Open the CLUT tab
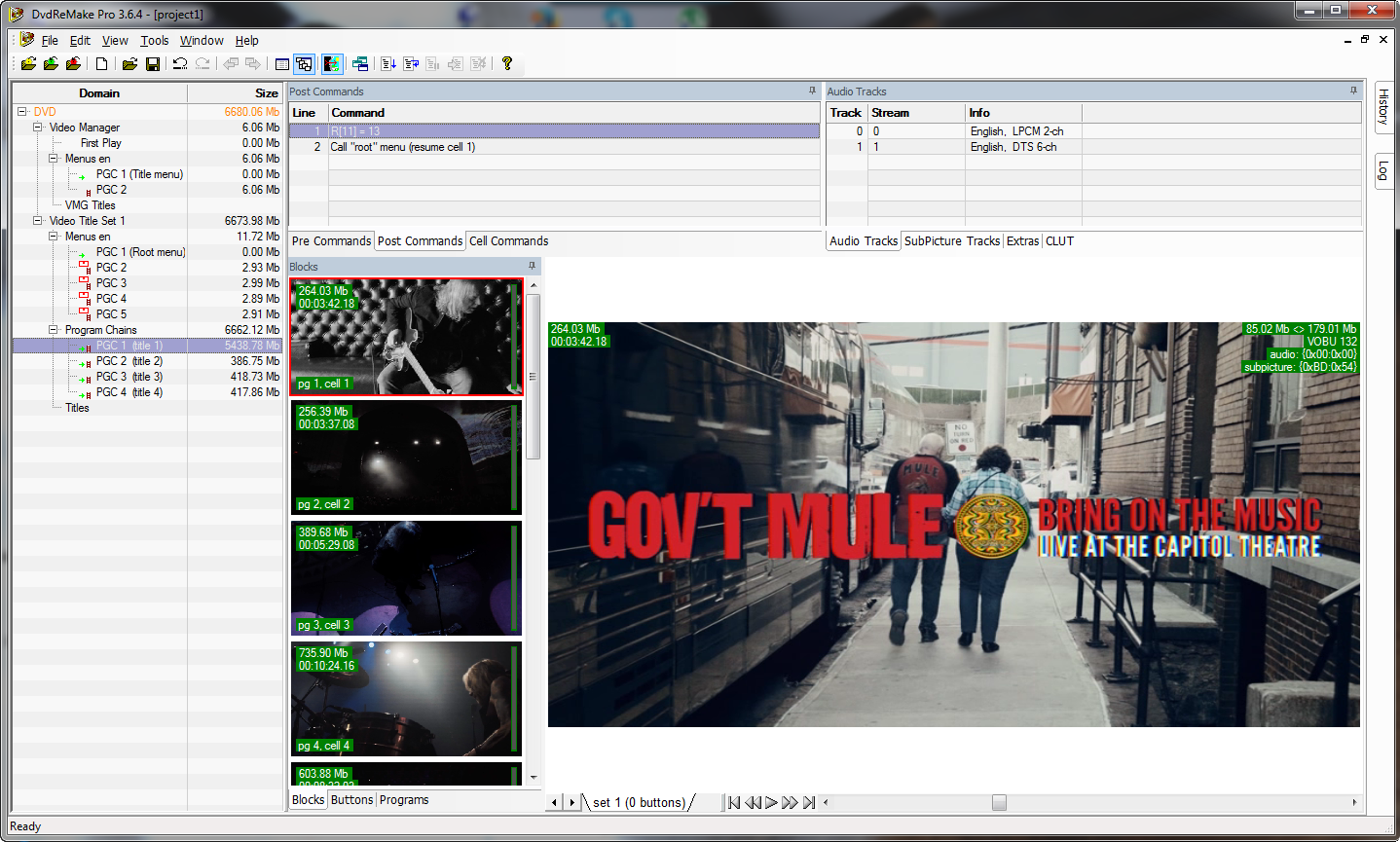1400x842 pixels. pos(1059,241)
